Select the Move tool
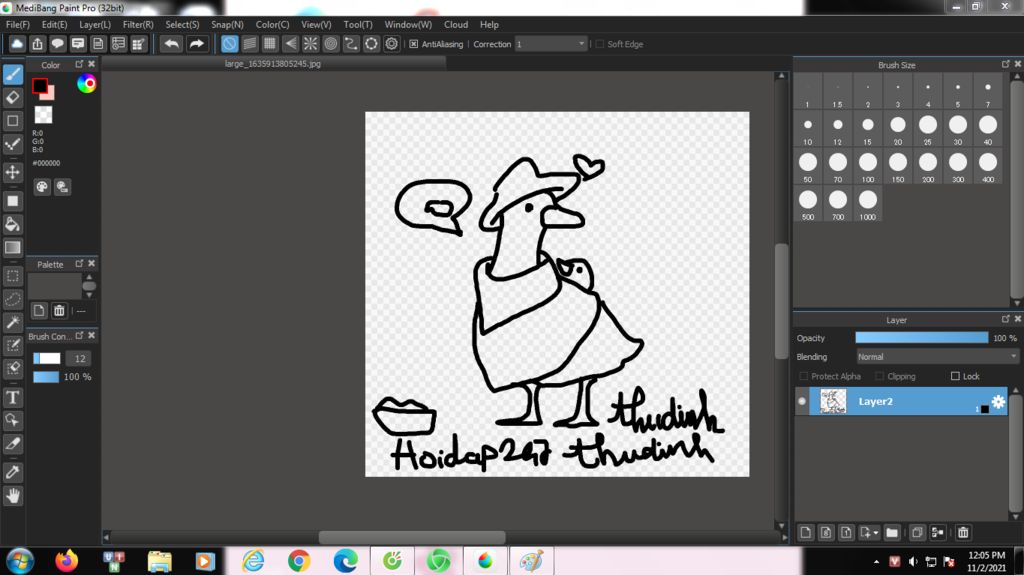Viewport: 1024px width, 575px height. 12,172
